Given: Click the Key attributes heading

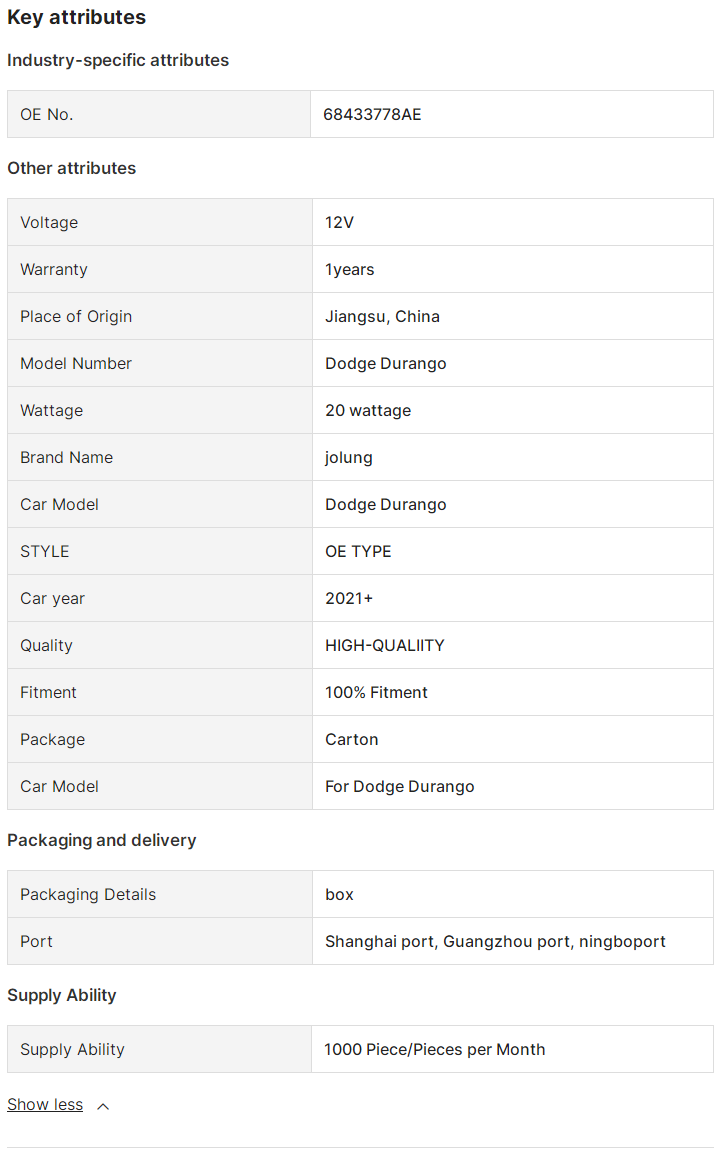Looking at the screenshot, I should tap(76, 17).
